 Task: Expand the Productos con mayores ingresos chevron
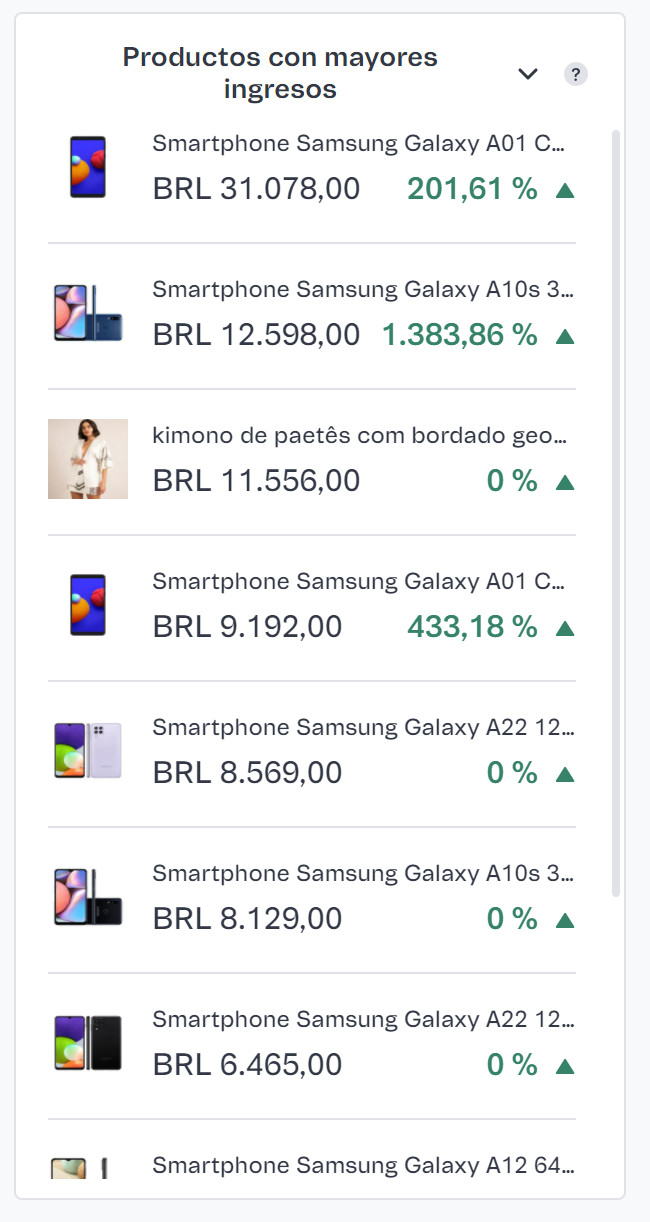pyautogui.click(x=528, y=74)
